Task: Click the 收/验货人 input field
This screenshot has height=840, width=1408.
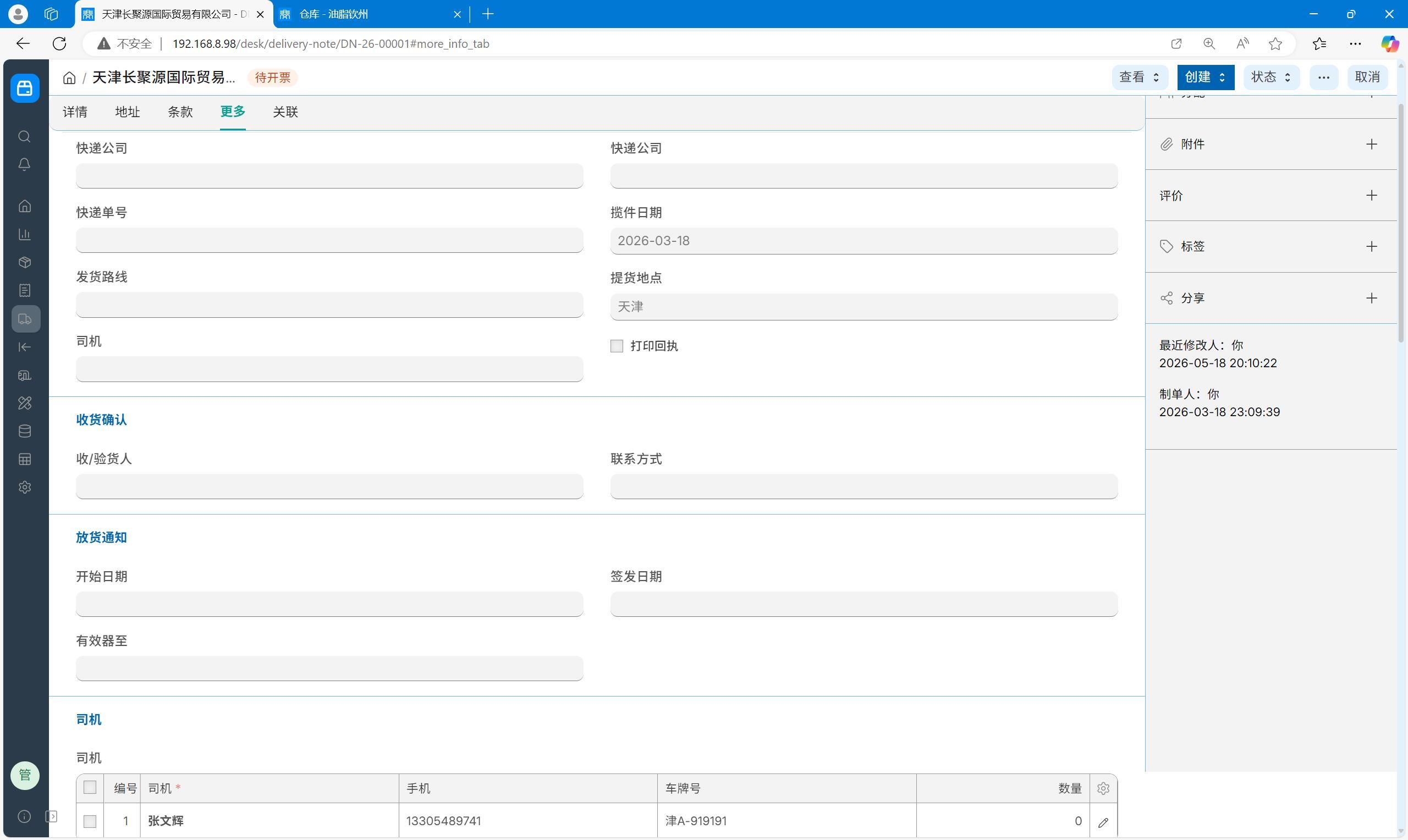Action: 329,486
